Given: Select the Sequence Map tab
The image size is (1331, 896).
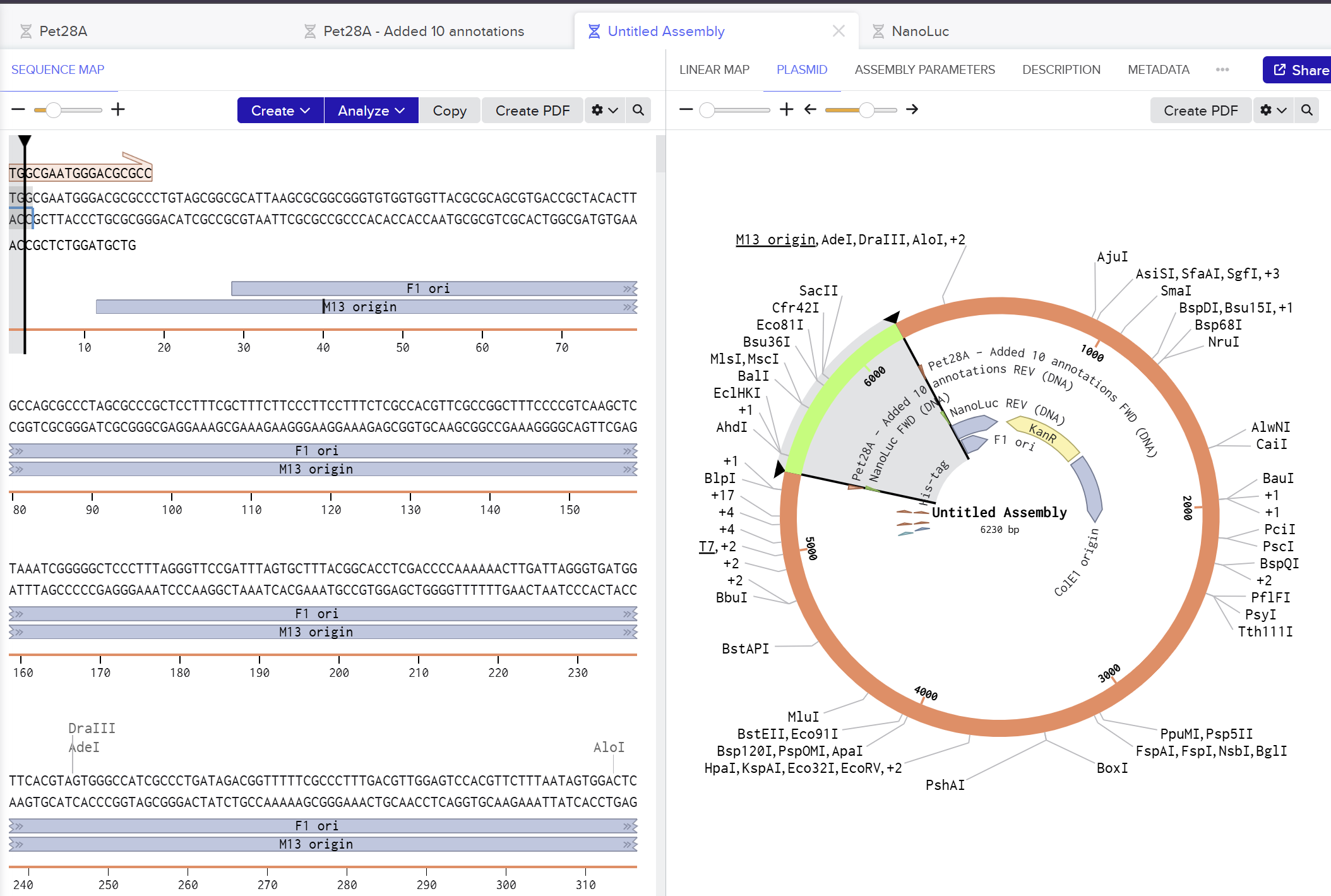Looking at the screenshot, I should pos(58,69).
